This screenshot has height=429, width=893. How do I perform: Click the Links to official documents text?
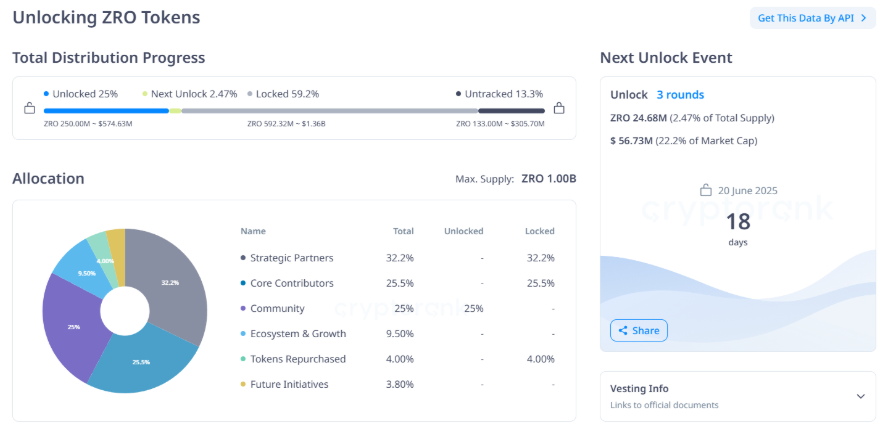(x=664, y=405)
